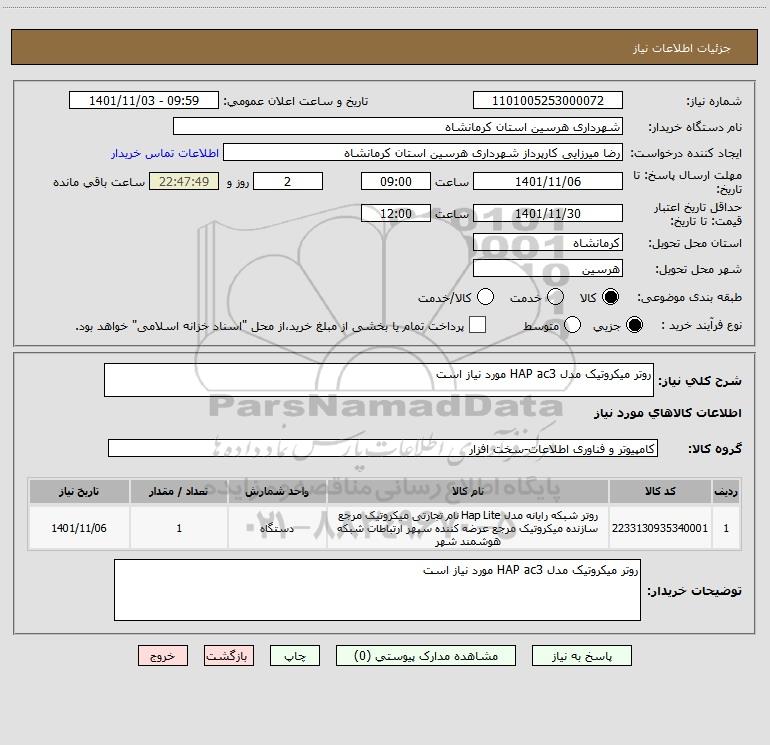
Task: Click the response deadline time 09:00 field
Action: (396, 181)
